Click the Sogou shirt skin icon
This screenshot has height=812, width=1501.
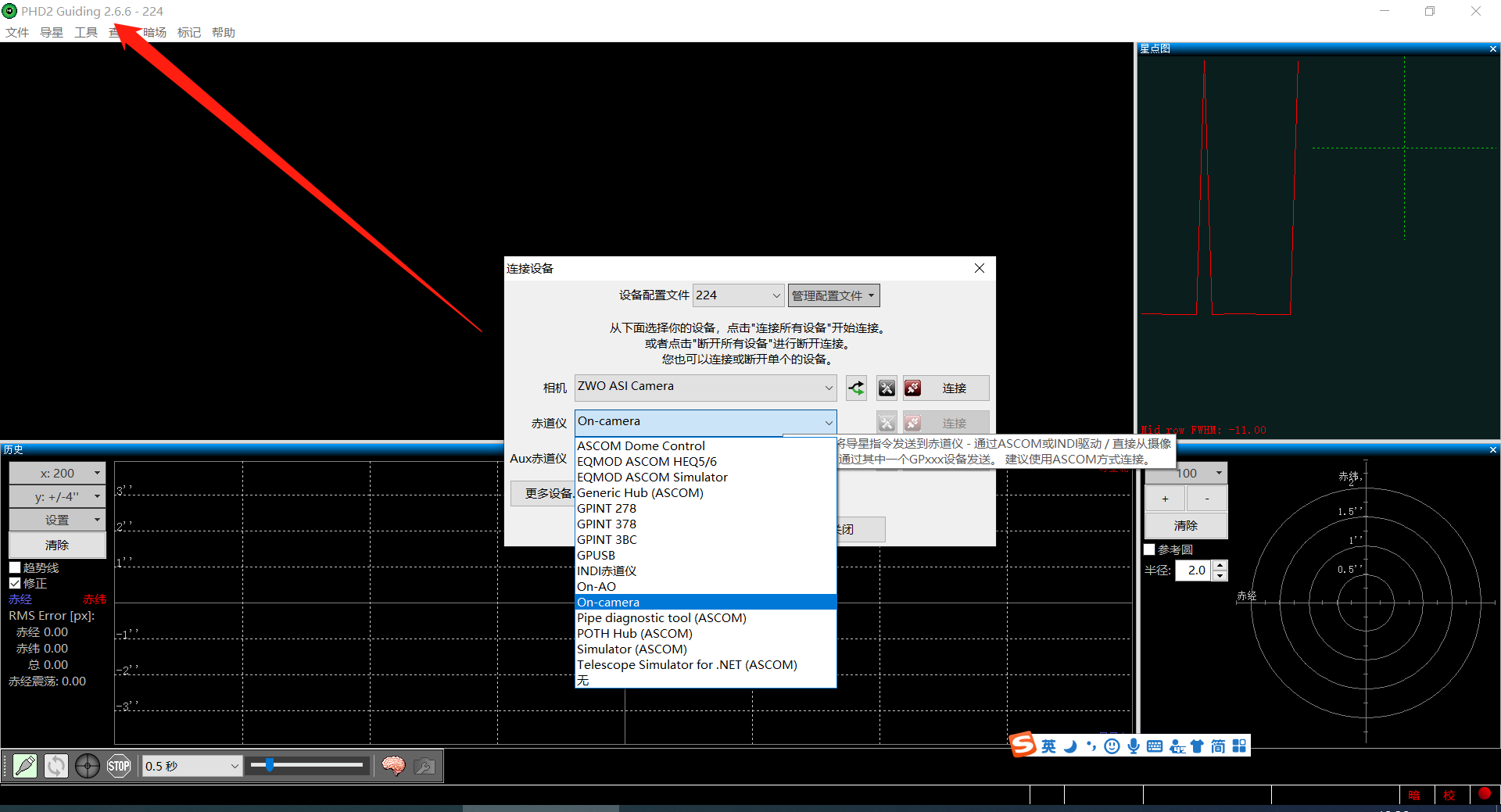pos(1197,746)
